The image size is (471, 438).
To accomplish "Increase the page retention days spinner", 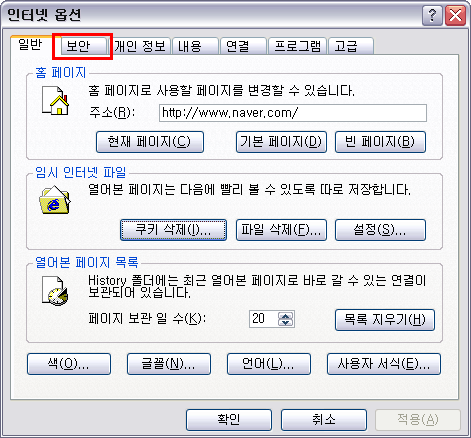I will (286, 315).
